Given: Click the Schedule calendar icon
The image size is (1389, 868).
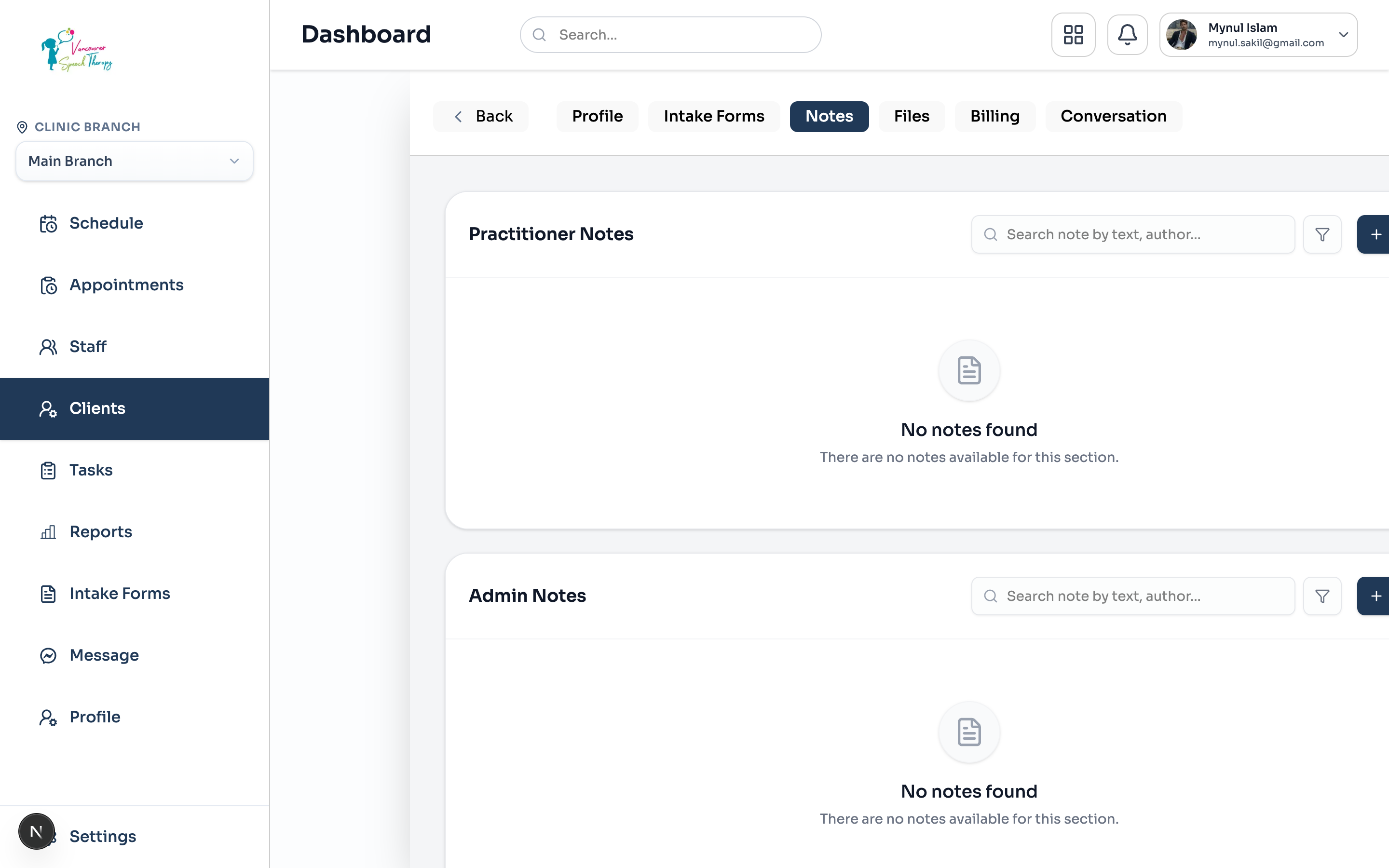Looking at the screenshot, I should click(48, 223).
